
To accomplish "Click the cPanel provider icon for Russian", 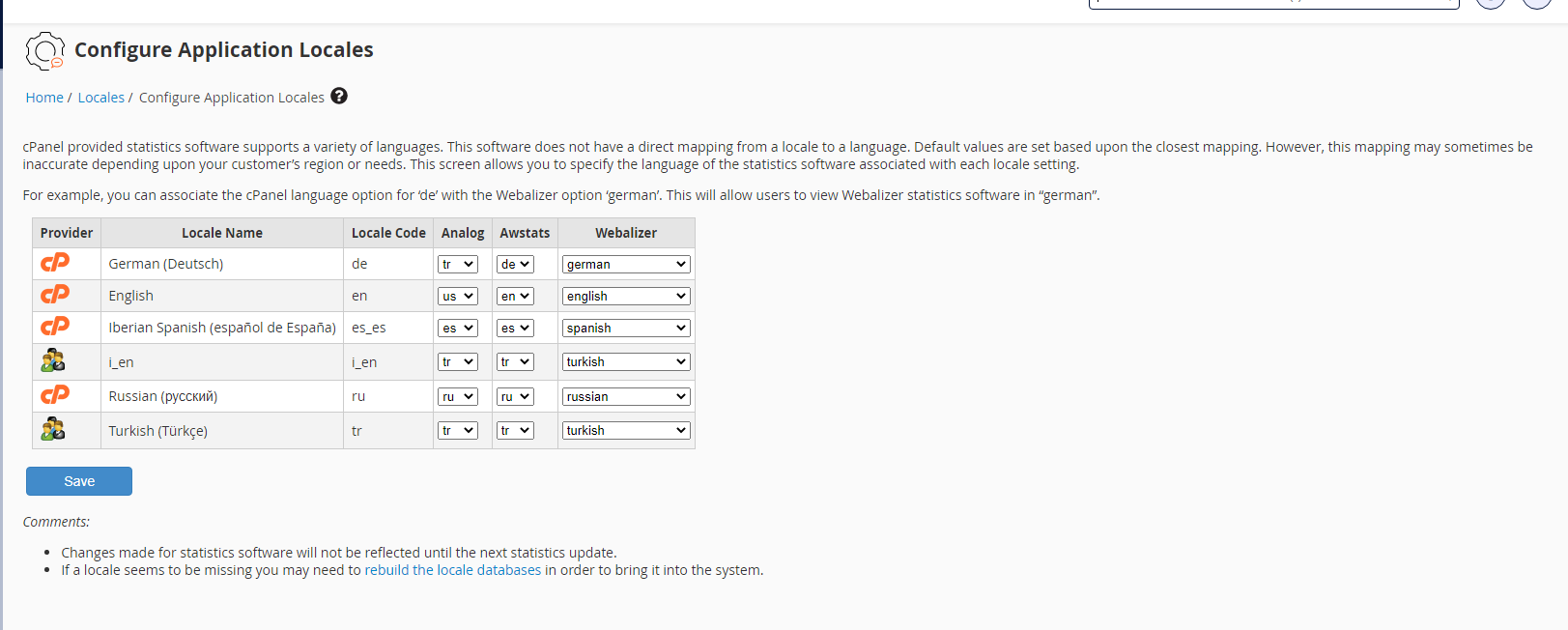I will 55,395.
